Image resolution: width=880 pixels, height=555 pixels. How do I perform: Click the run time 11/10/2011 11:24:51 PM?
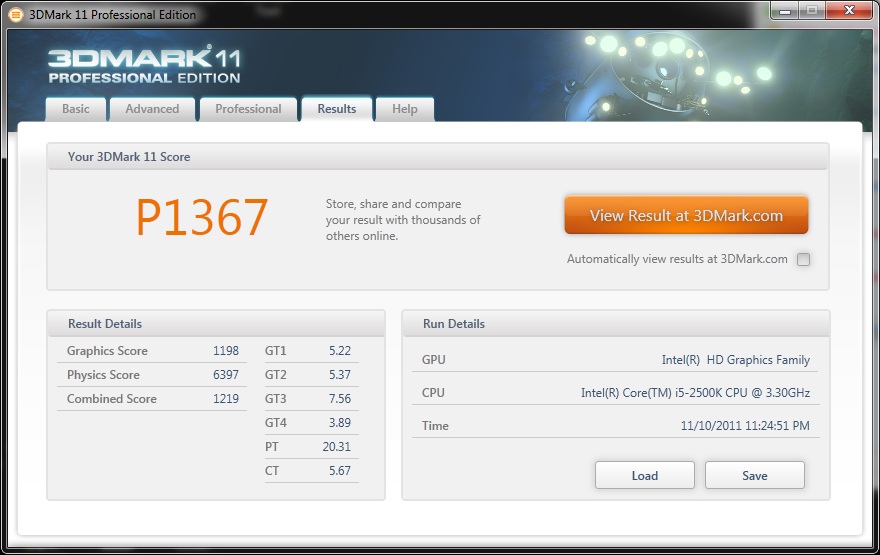(745, 425)
